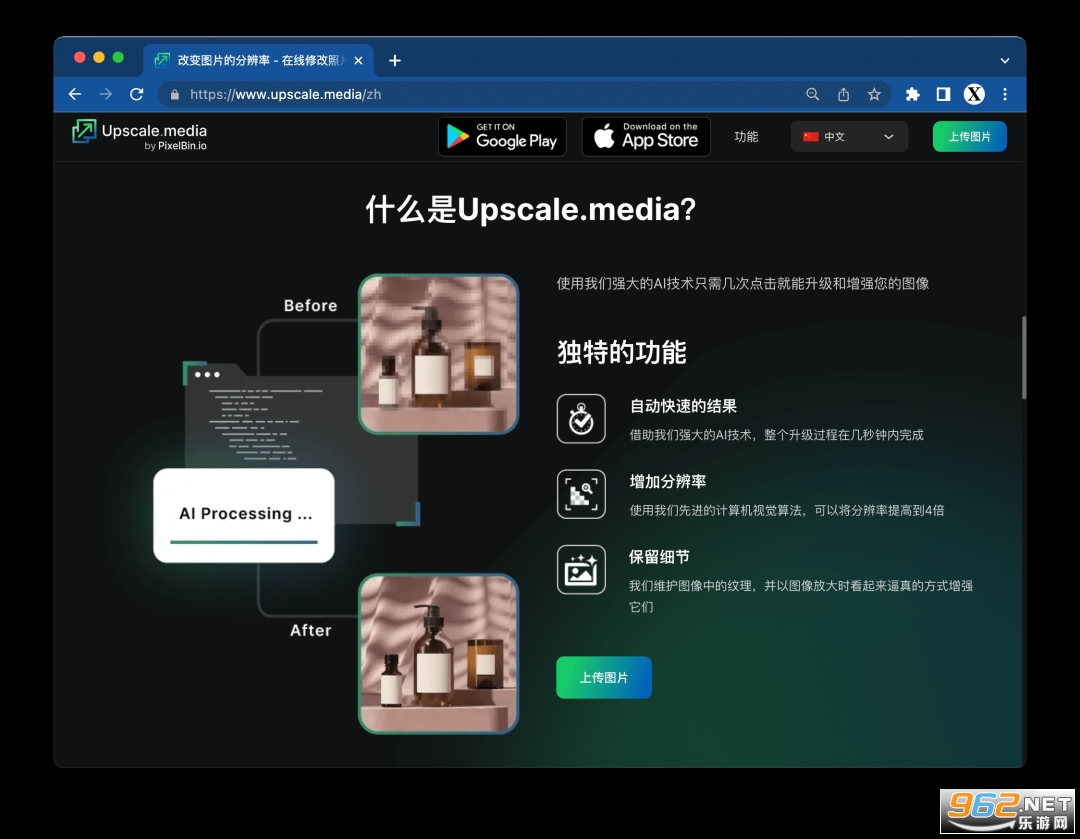Viewport: 1080px width, 839px height.
Task: Click the share icon in the address bar
Action: [x=843, y=94]
